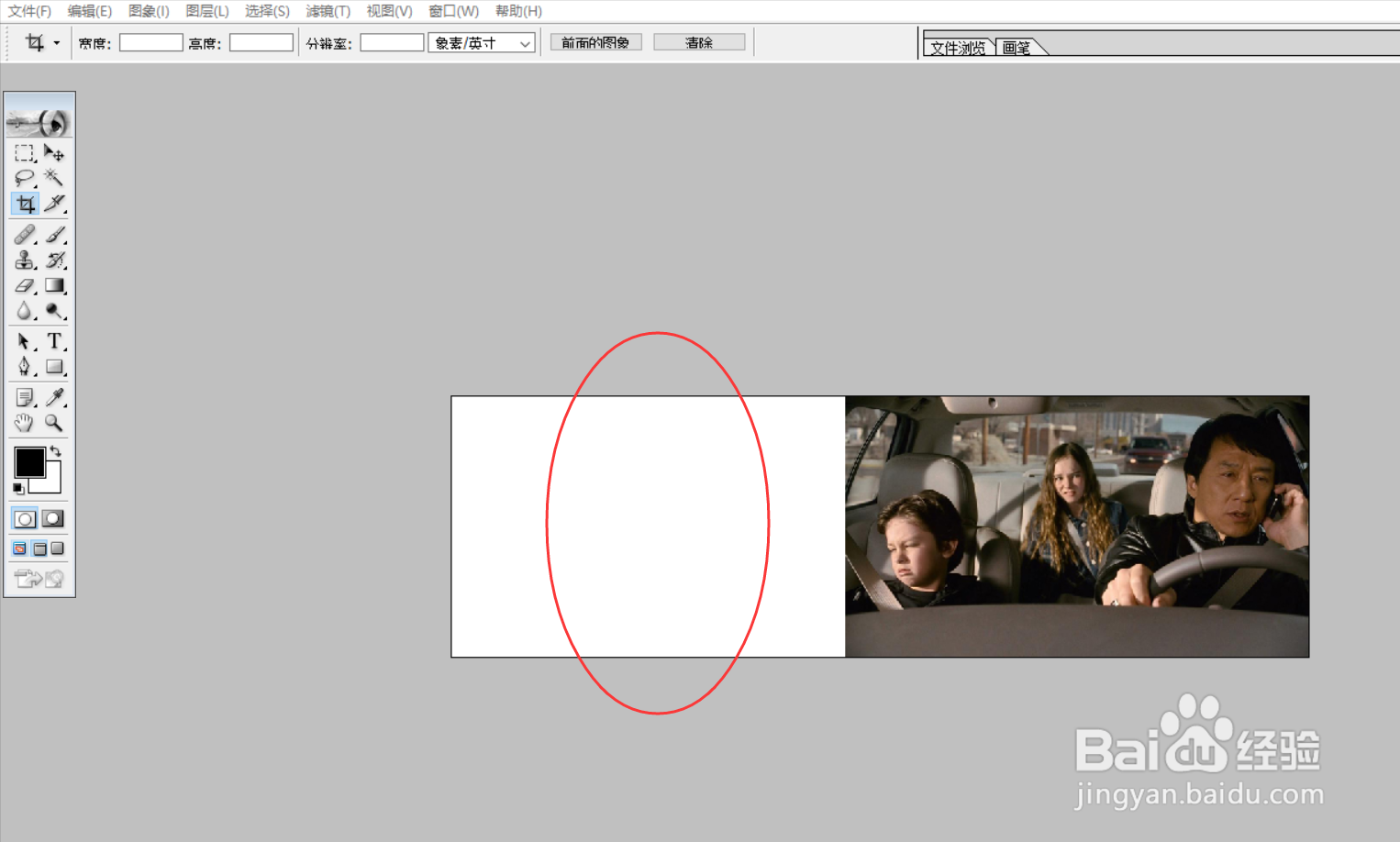The height and width of the screenshot is (842, 1400).
Task: Select the Eraser tool
Action: 25,286
